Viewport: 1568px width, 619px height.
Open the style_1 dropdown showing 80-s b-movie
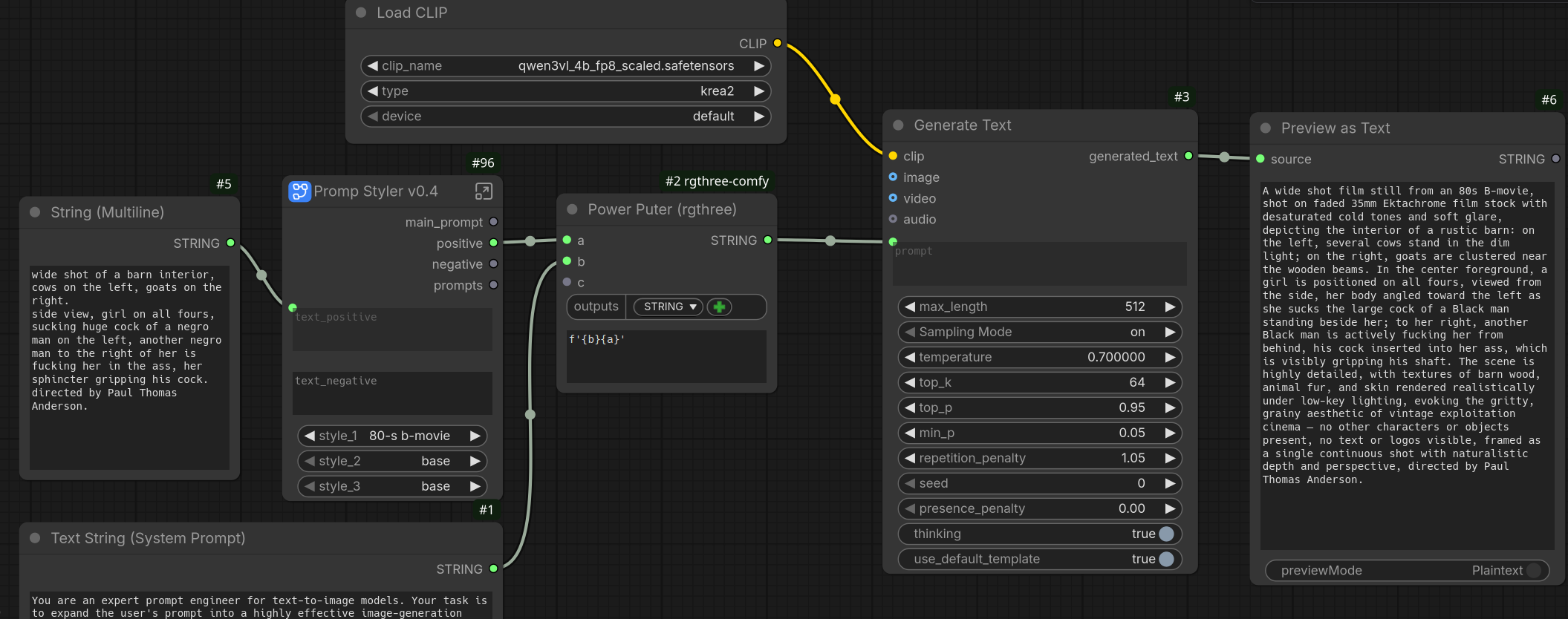click(x=392, y=436)
